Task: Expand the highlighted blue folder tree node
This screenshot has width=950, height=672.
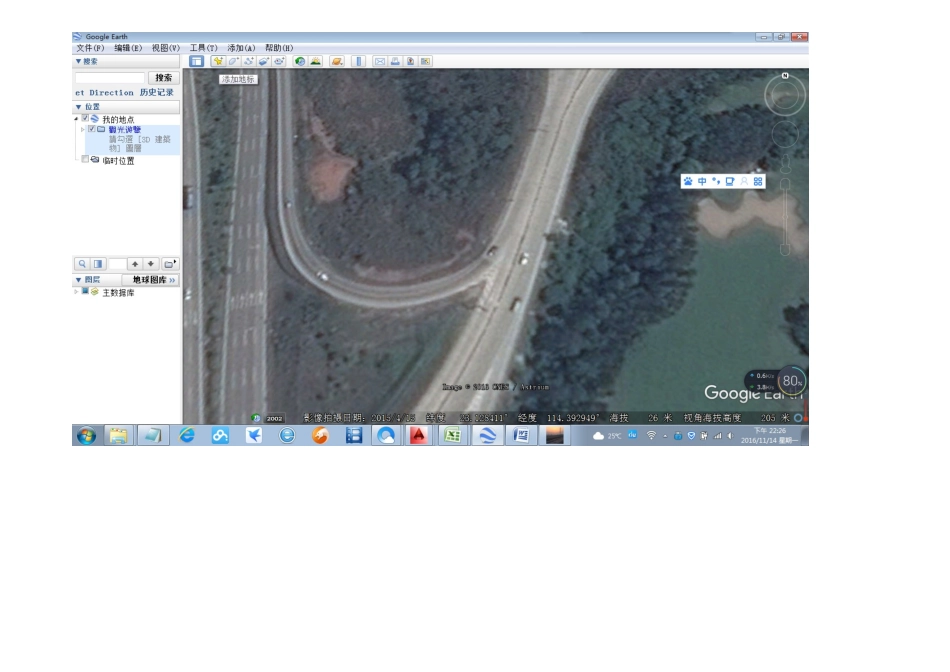Action: pyautogui.click(x=83, y=129)
